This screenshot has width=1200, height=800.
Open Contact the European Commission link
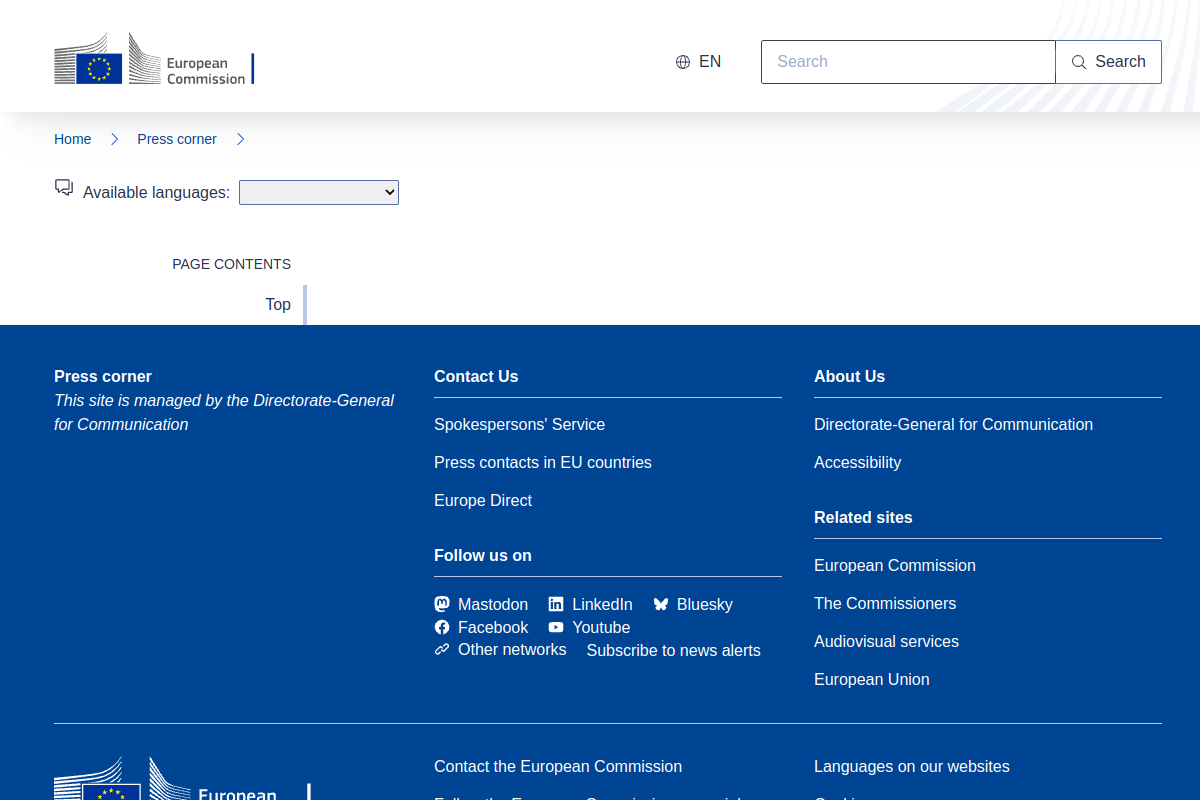tap(558, 766)
